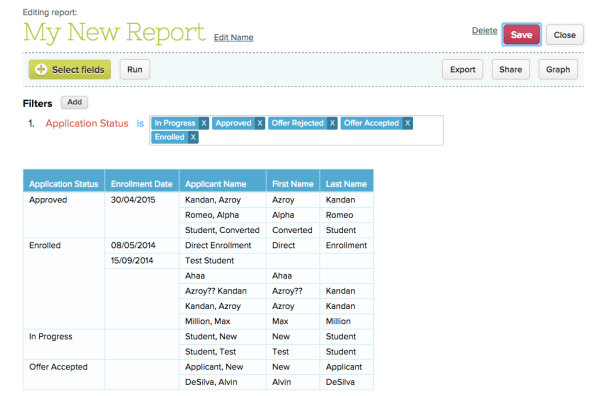Click applicant 'Student, New'

click(211, 337)
